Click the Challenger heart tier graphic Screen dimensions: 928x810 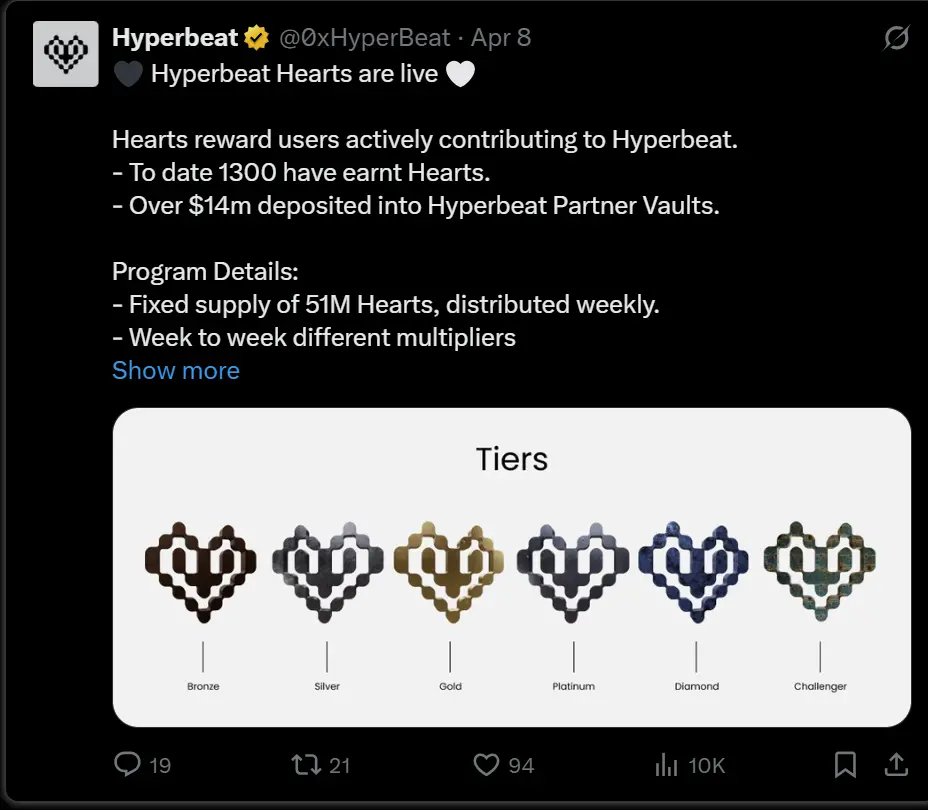[819, 570]
